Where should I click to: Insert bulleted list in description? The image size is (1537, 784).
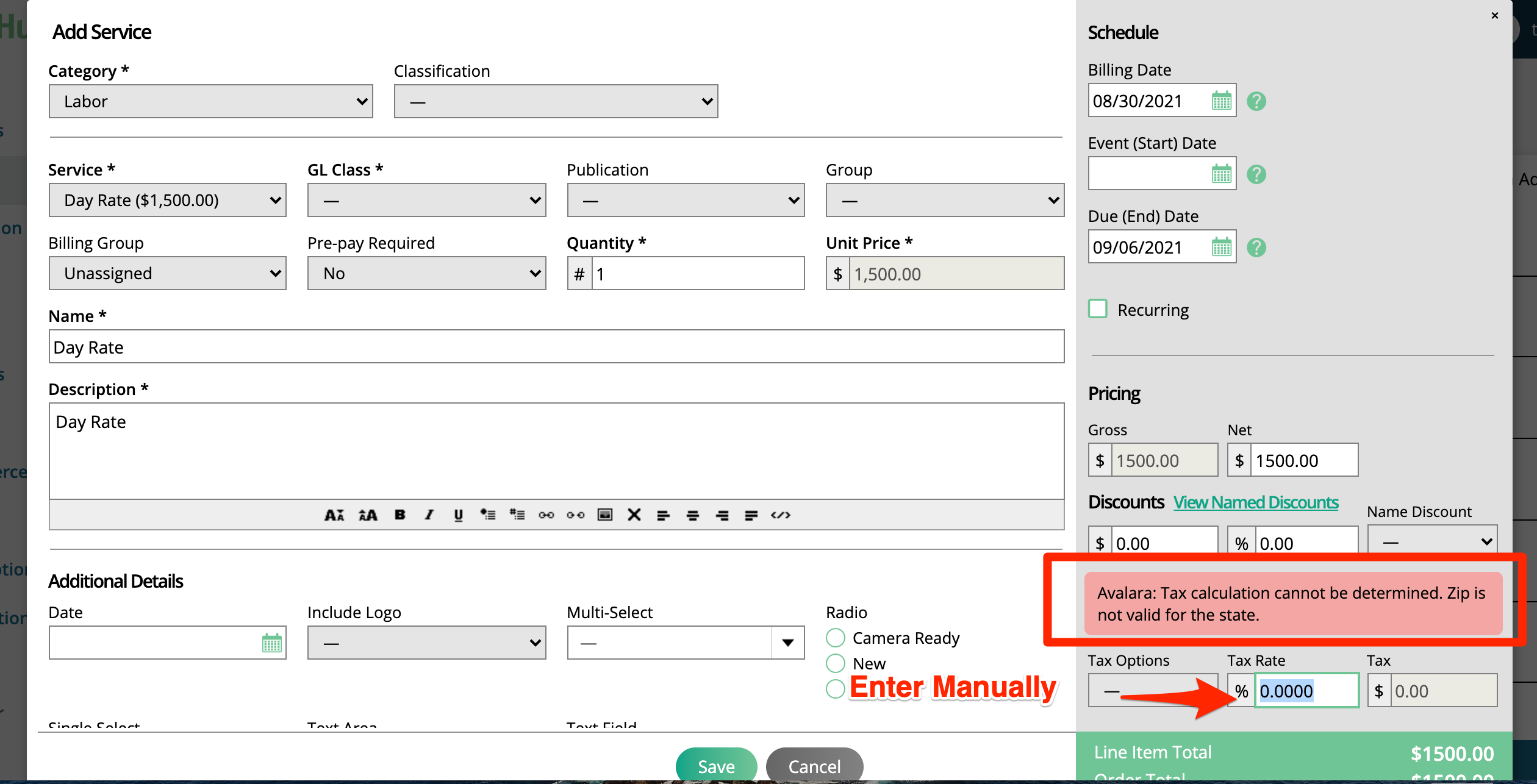487,515
